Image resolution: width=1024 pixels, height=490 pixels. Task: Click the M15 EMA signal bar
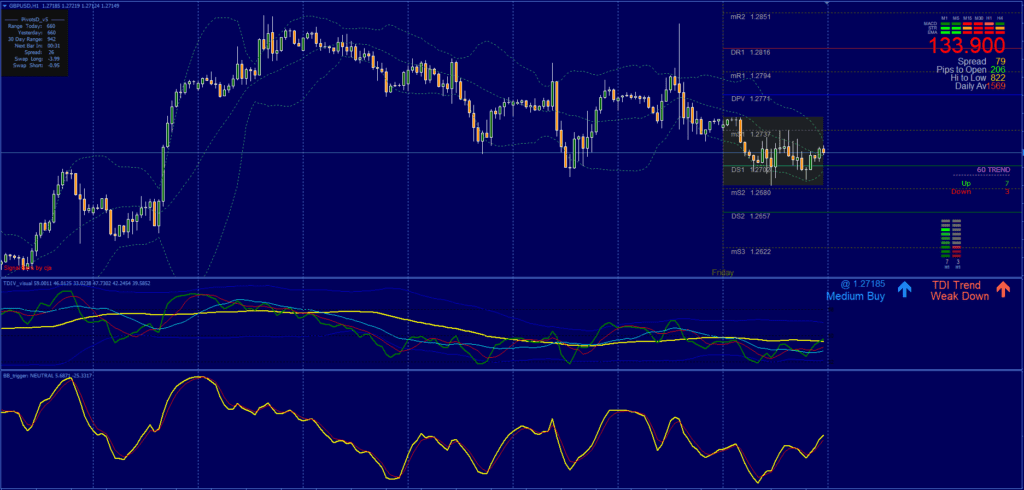point(967,33)
